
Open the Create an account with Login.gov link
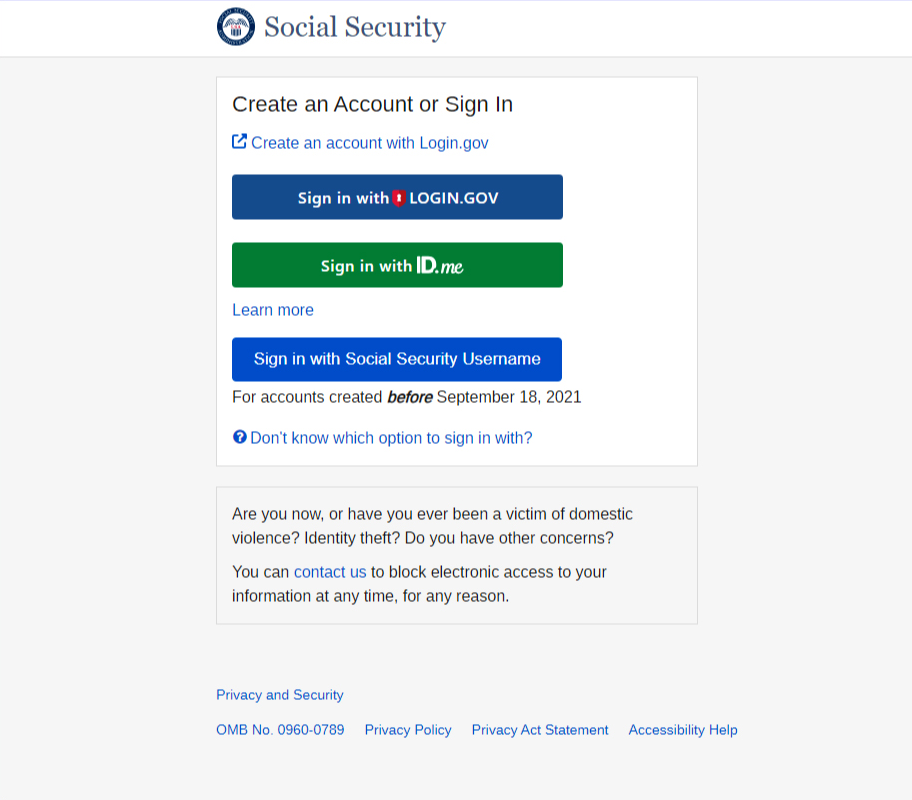pyautogui.click(x=369, y=143)
